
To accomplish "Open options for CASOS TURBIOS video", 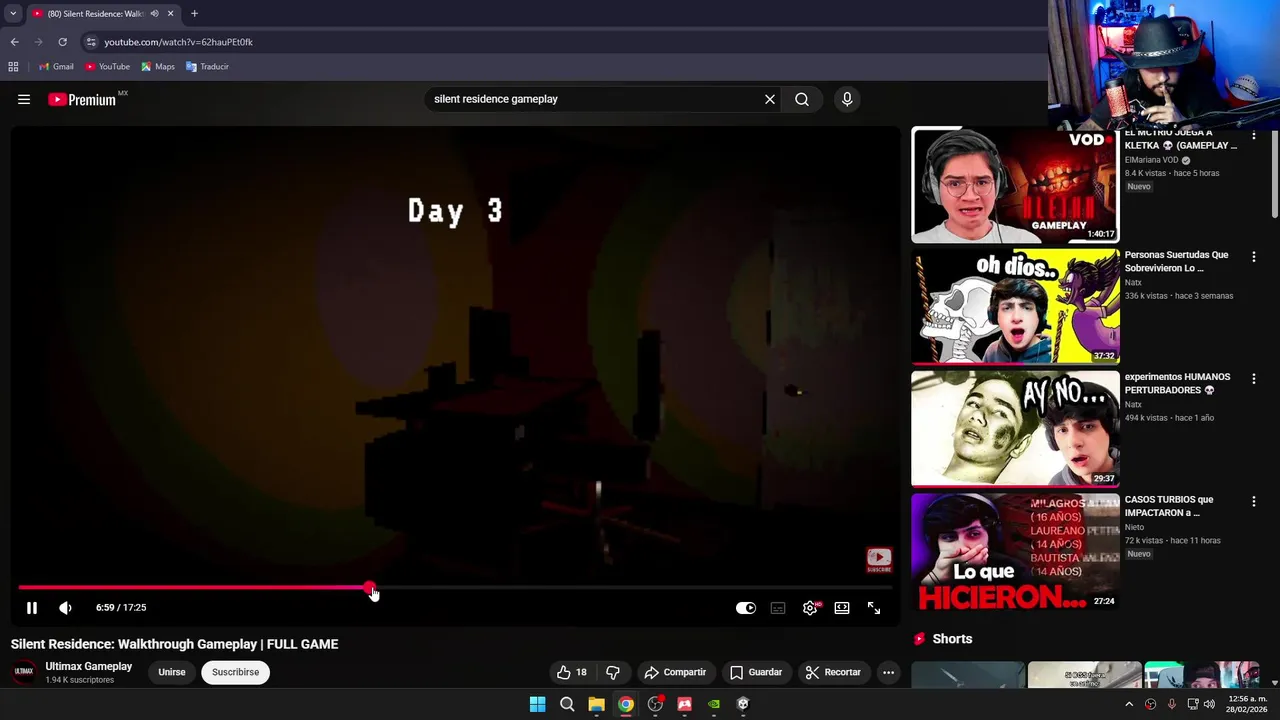I will point(1254,501).
